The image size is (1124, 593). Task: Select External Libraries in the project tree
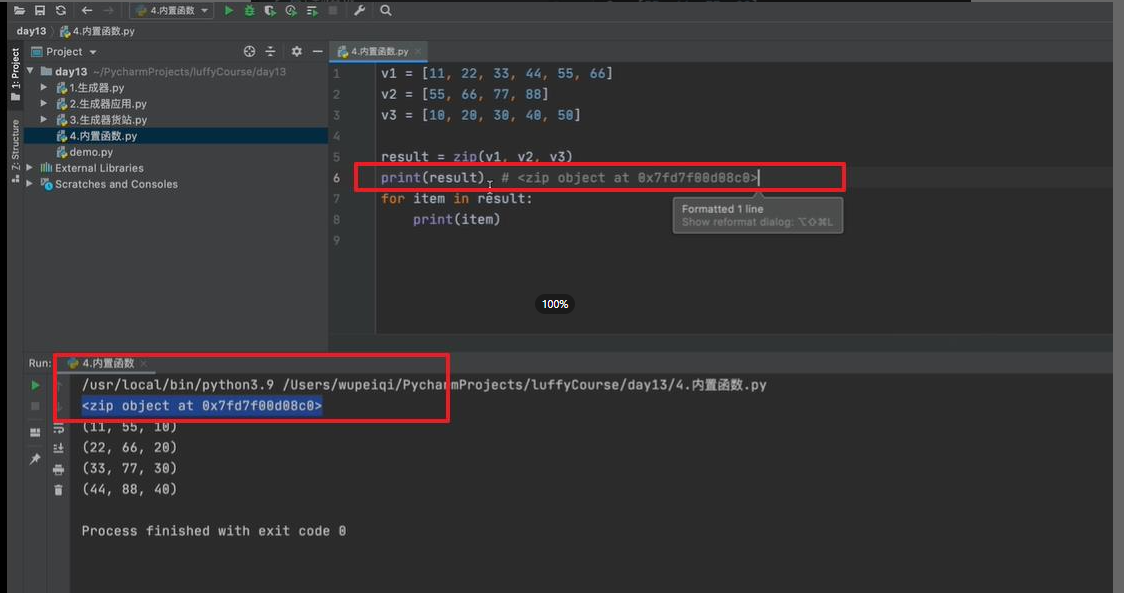click(92, 168)
